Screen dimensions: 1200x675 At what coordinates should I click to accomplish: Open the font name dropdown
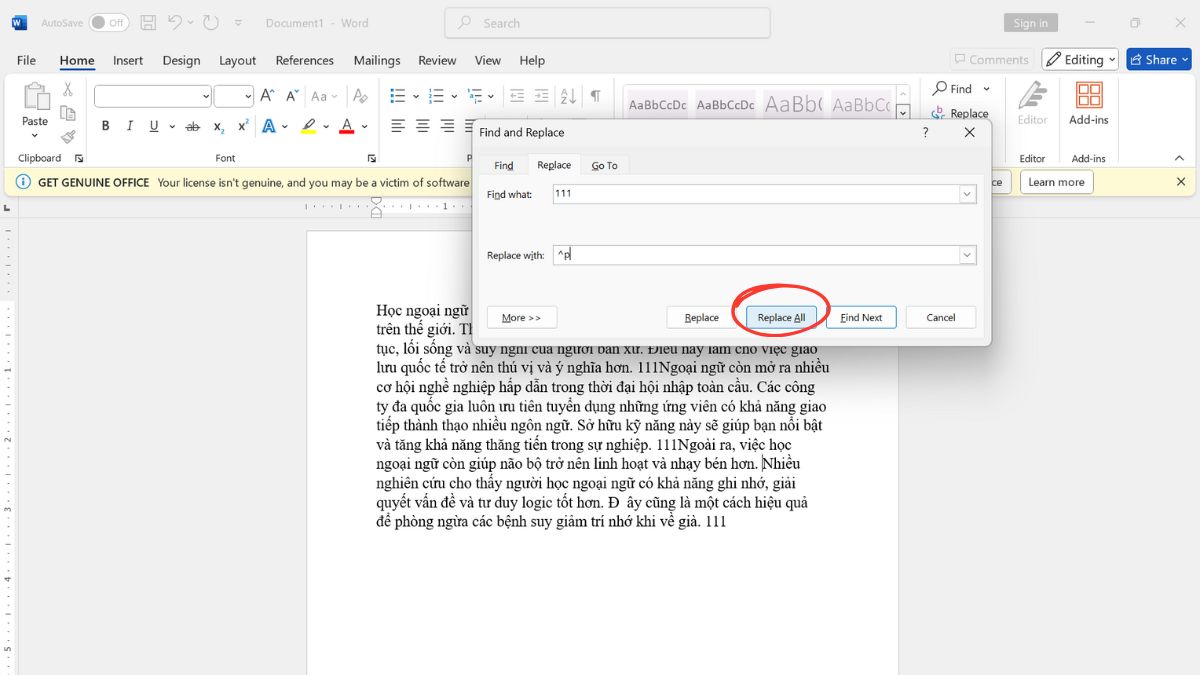pyautogui.click(x=206, y=96)
